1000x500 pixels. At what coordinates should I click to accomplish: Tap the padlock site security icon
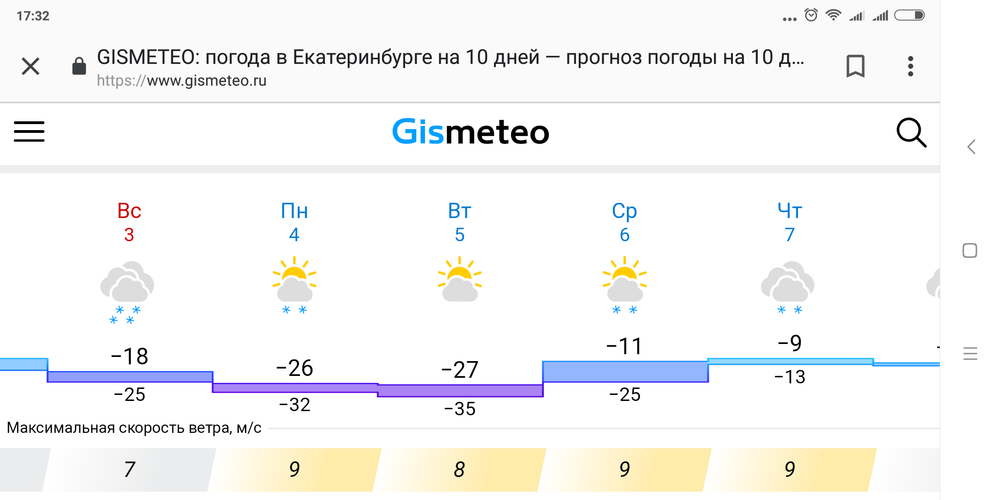[79, 66]
